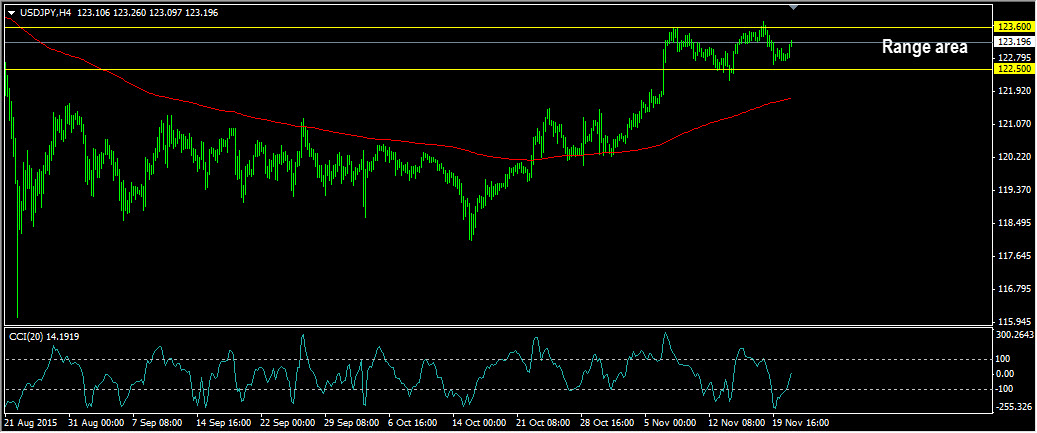
Task: Click the 5 Nov 00:00 time label
Action: 670,422
